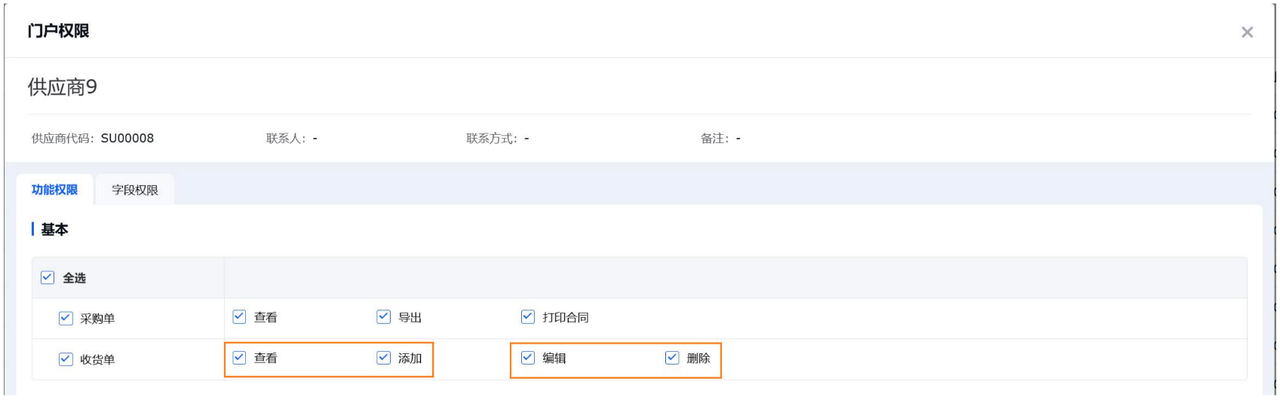Toggle the 打印合同 permission checkbox
The width and height of the screenshot is (1280, 400).
(528, 317)
